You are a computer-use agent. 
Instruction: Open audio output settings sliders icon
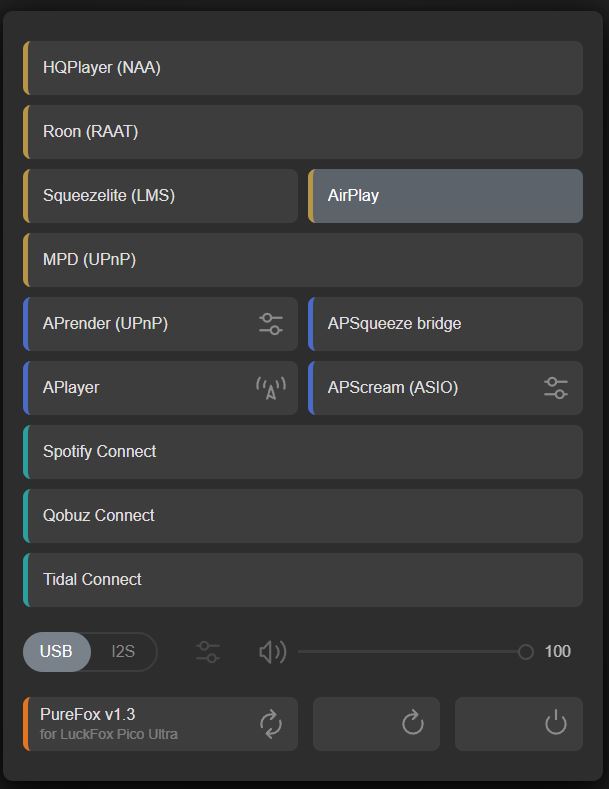pos(208,652)
